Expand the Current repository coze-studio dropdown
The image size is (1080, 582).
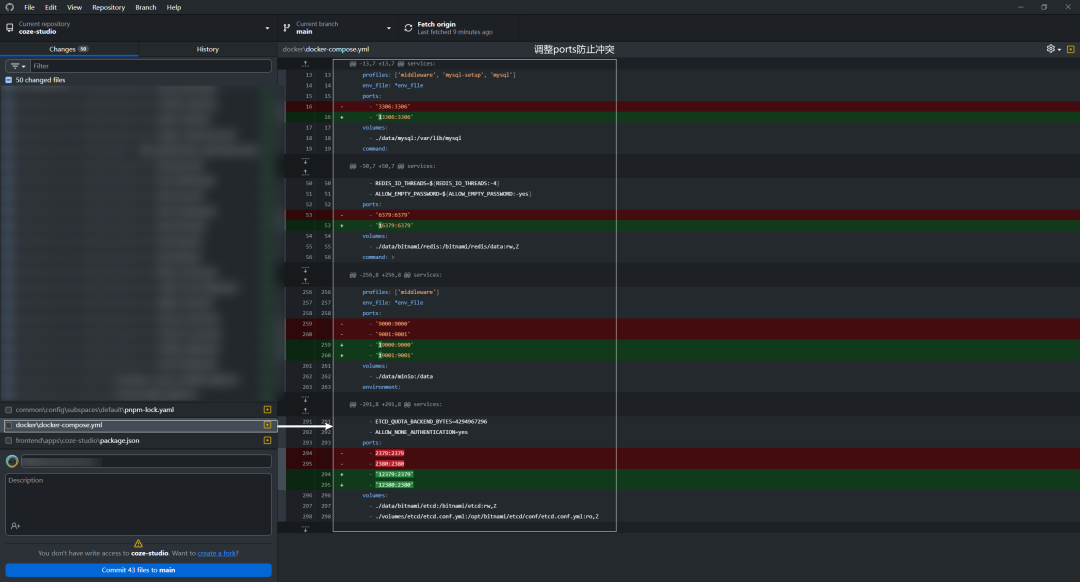138,28
